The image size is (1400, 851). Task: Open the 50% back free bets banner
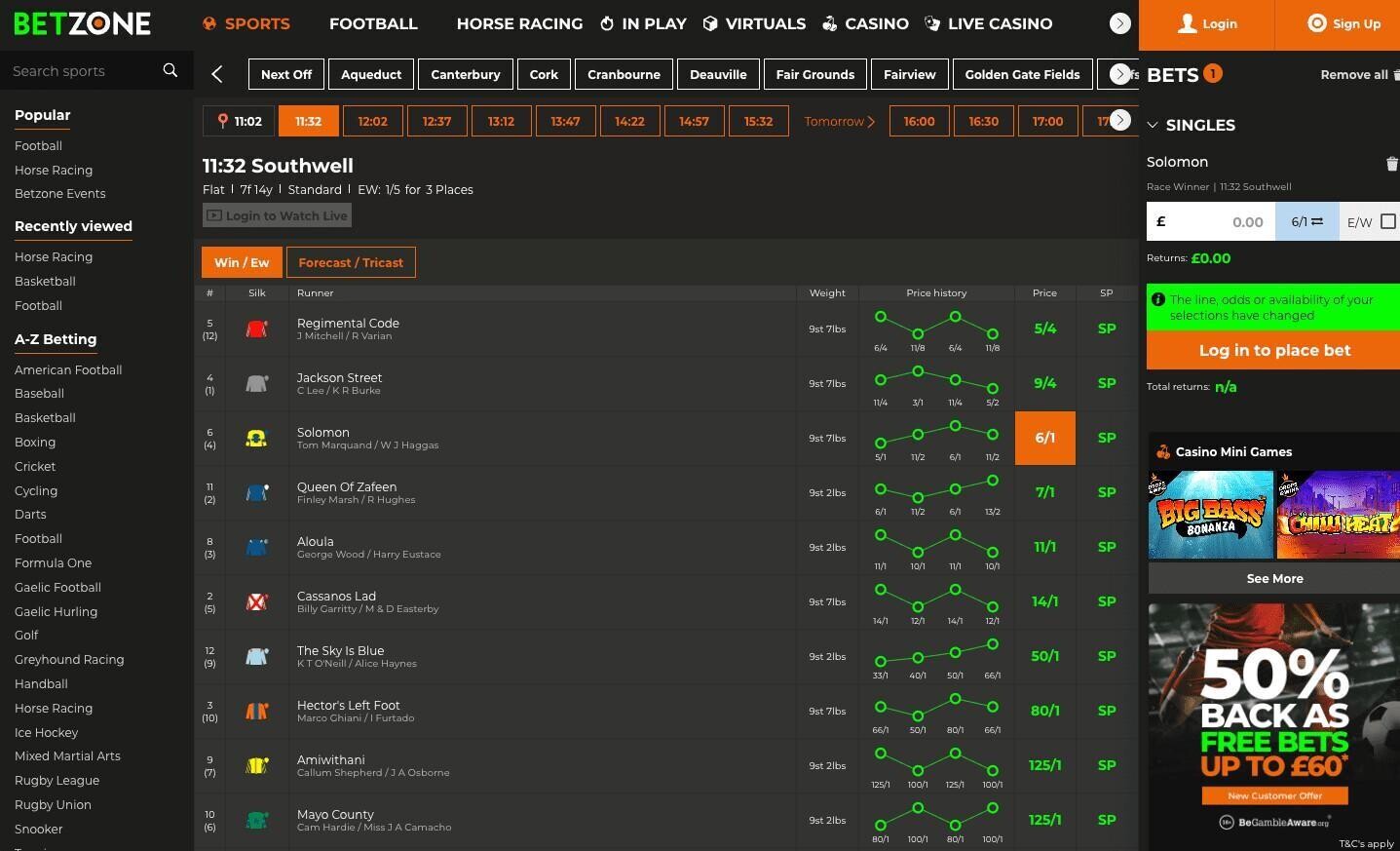(1274, 725)
